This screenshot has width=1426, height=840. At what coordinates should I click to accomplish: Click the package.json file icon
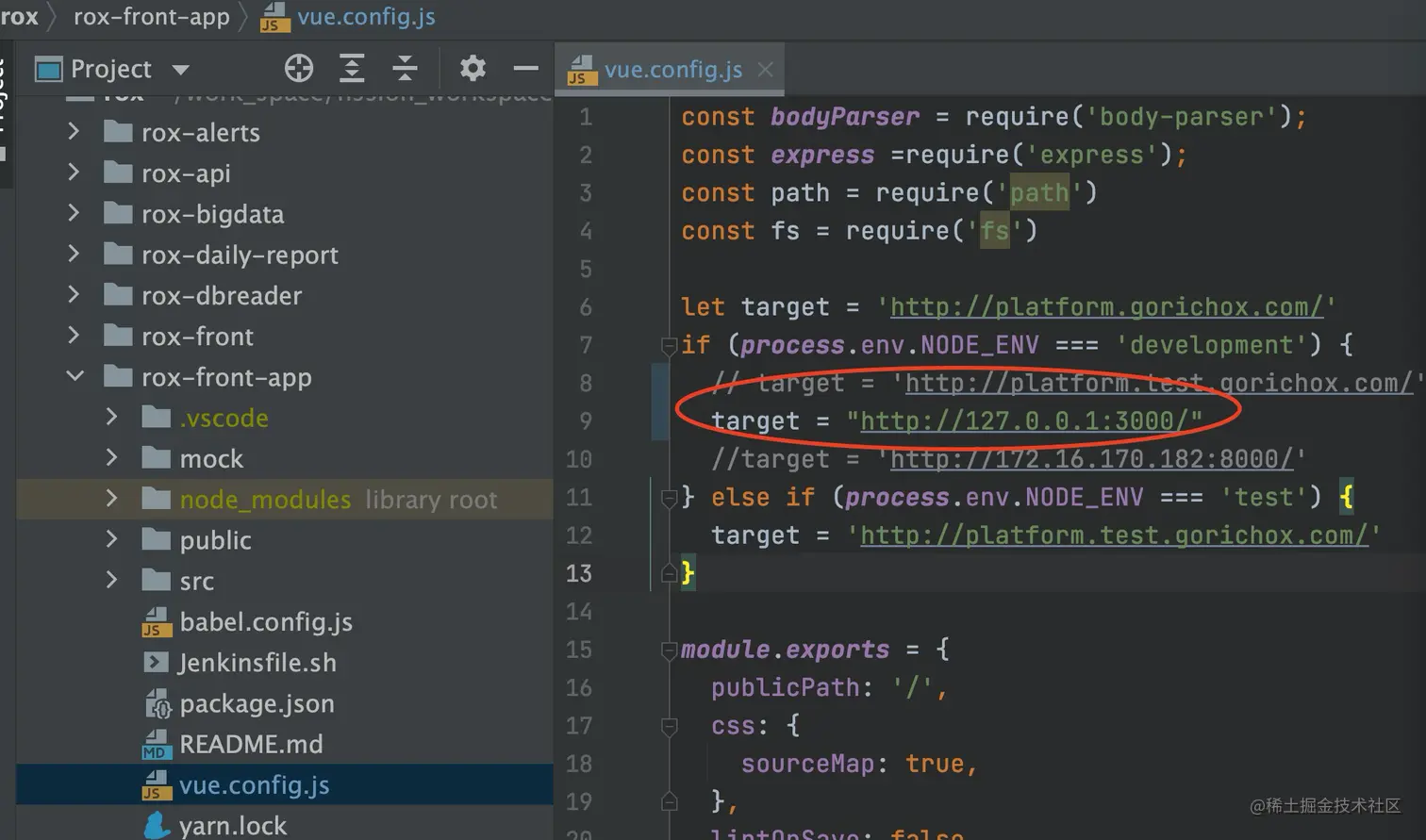click(157, 703)
